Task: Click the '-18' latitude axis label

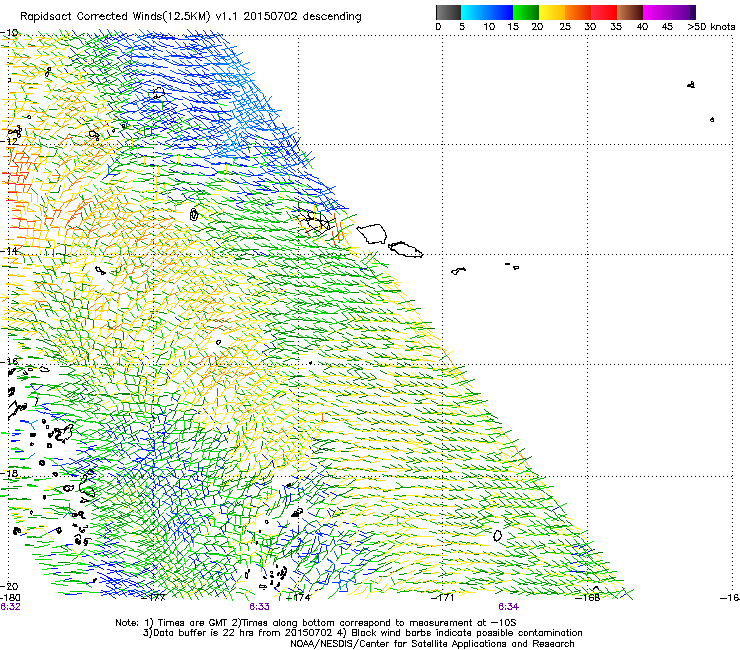Action: pyautogui.click(x=9, y=473)
